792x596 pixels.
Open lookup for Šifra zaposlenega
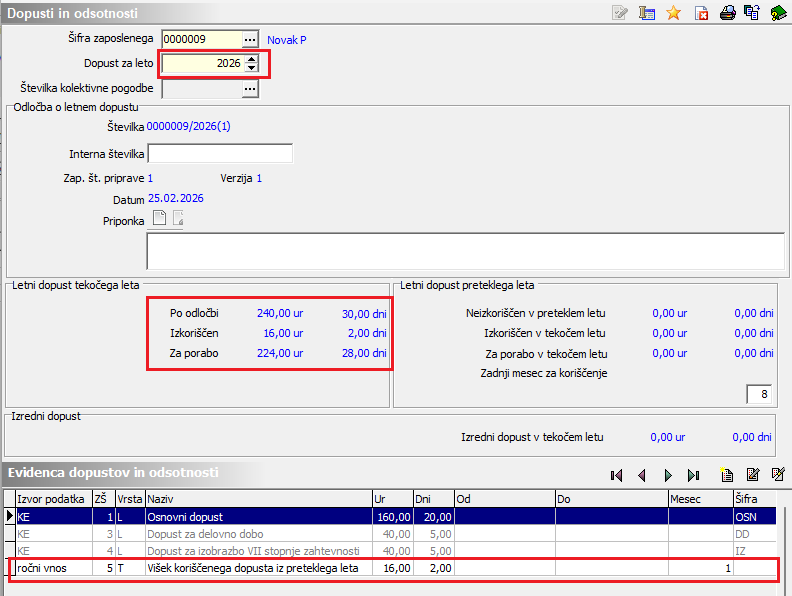point(250,39)
